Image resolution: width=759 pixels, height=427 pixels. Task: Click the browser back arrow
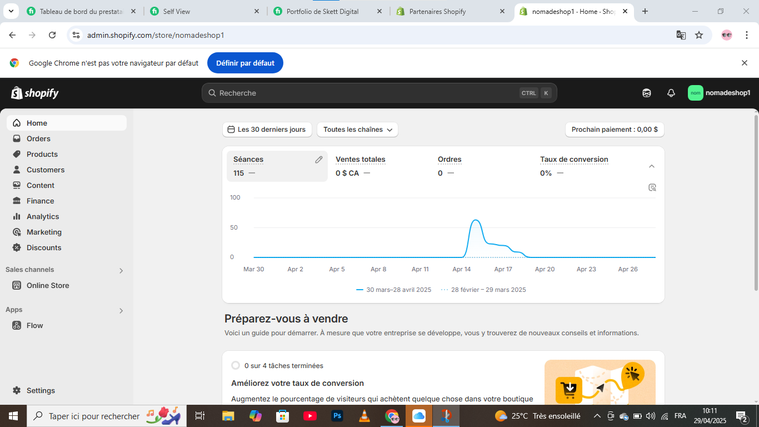[x=12, y=35]
